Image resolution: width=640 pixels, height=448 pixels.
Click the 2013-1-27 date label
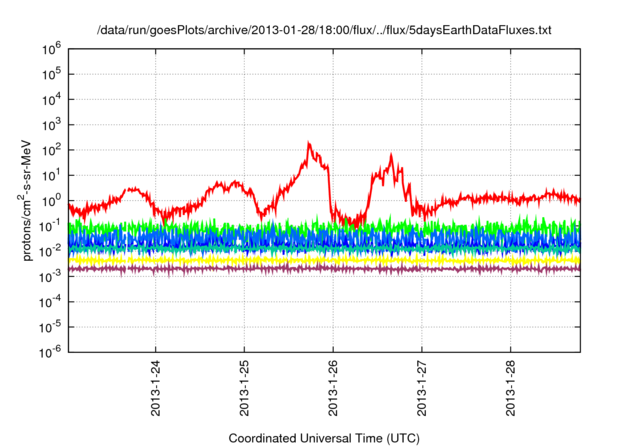422,388
